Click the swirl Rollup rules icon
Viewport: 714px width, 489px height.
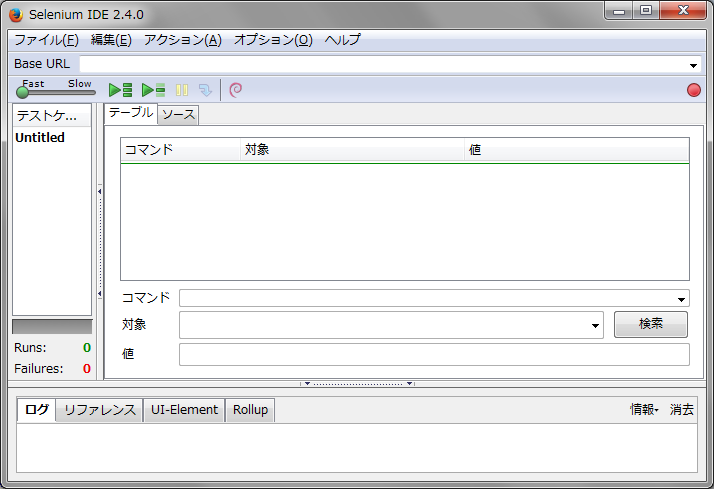point(235,90)
